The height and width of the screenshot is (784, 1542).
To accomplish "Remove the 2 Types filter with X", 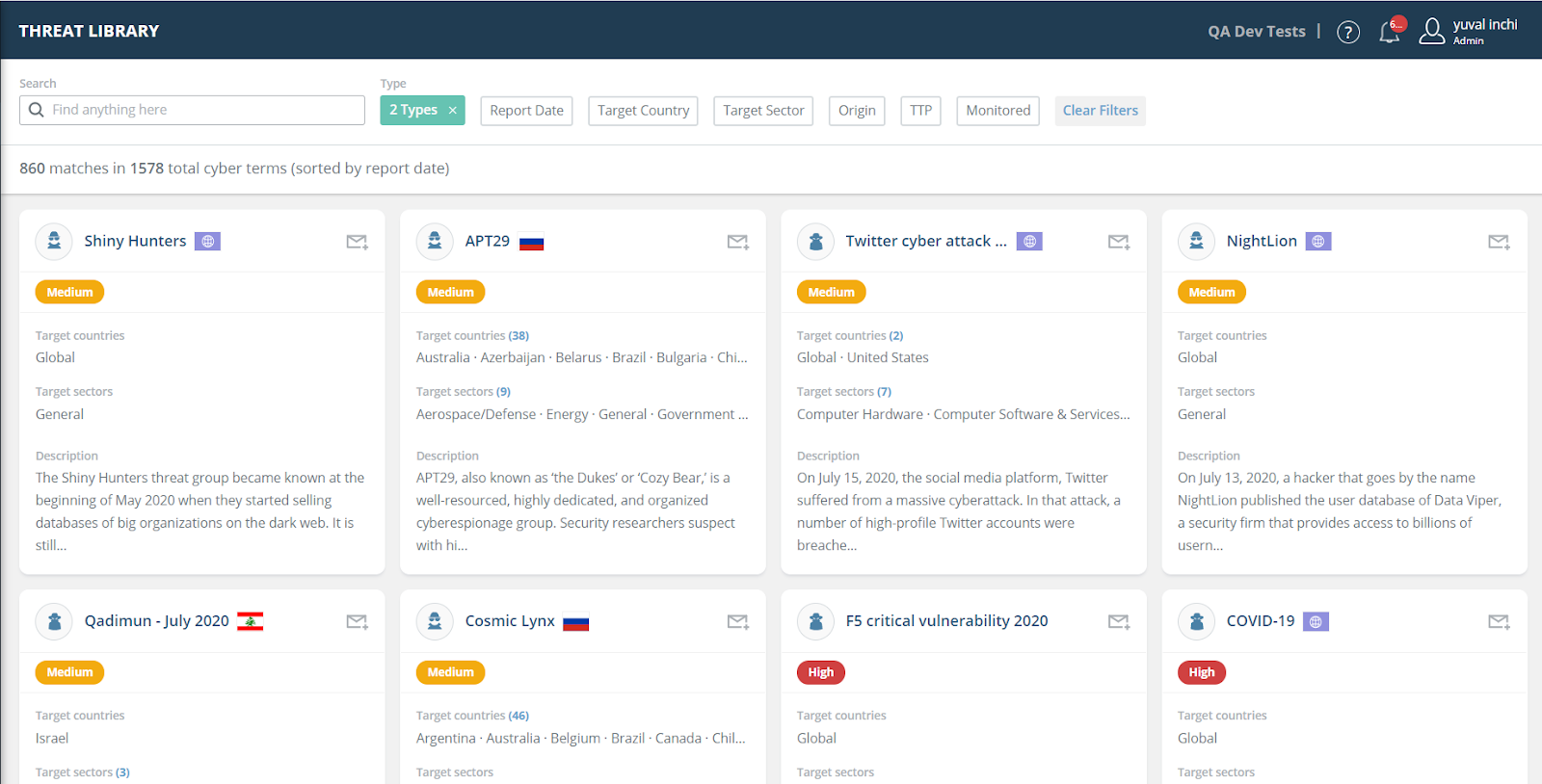I will pos(452,111).
